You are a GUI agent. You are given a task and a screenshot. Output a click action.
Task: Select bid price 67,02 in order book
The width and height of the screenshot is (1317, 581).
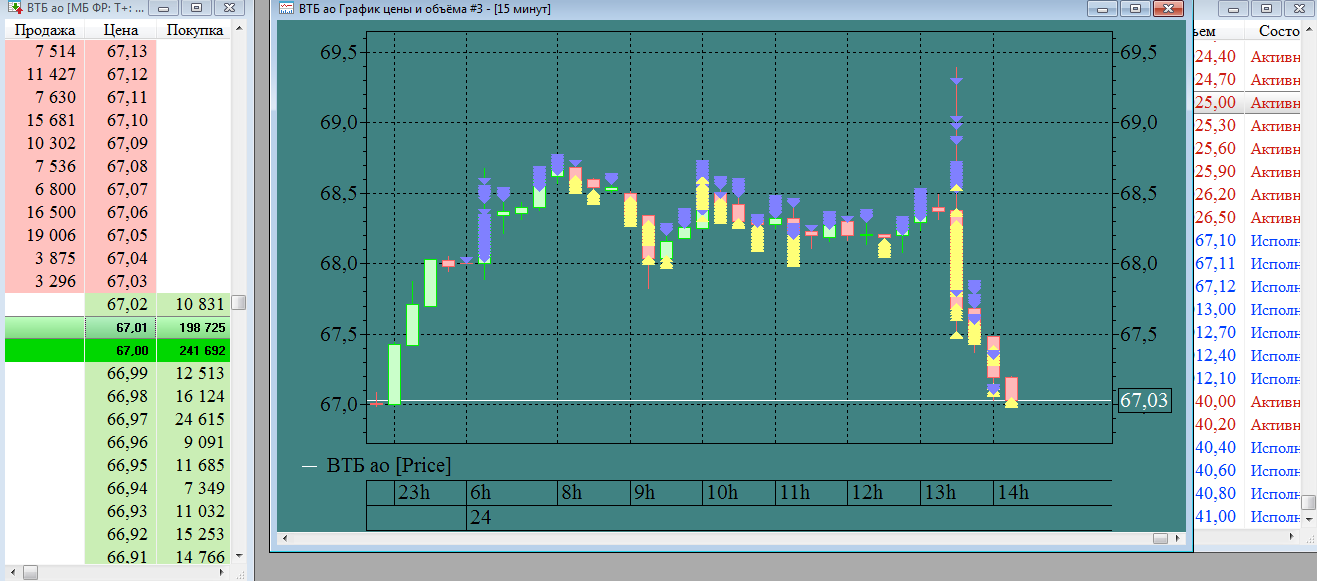coord(127,304)
